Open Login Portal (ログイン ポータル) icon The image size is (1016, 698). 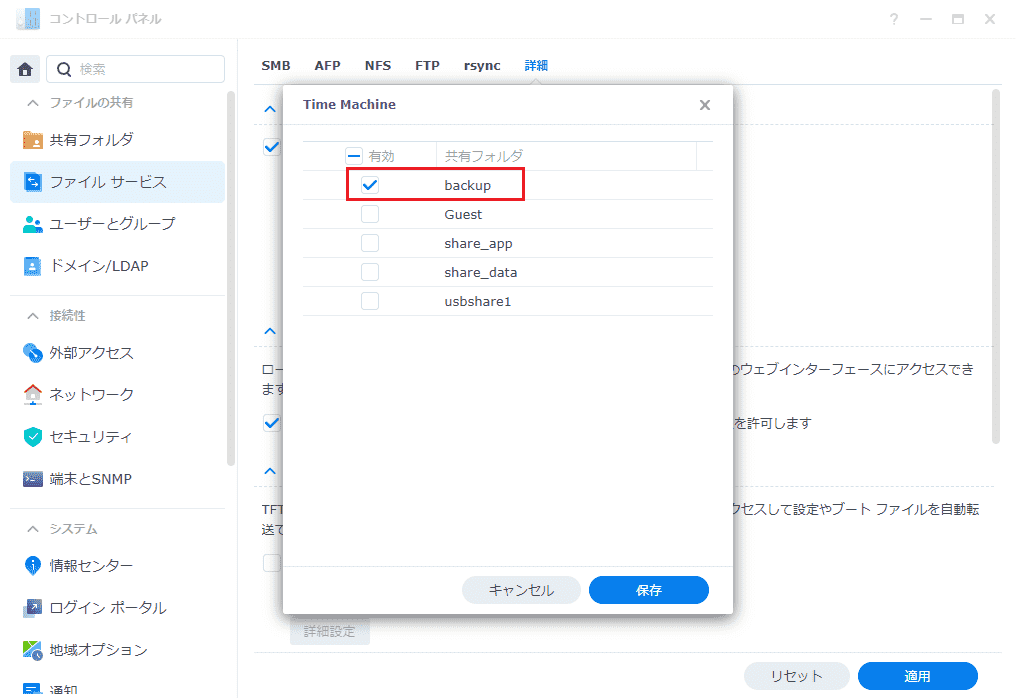[32, 608]
